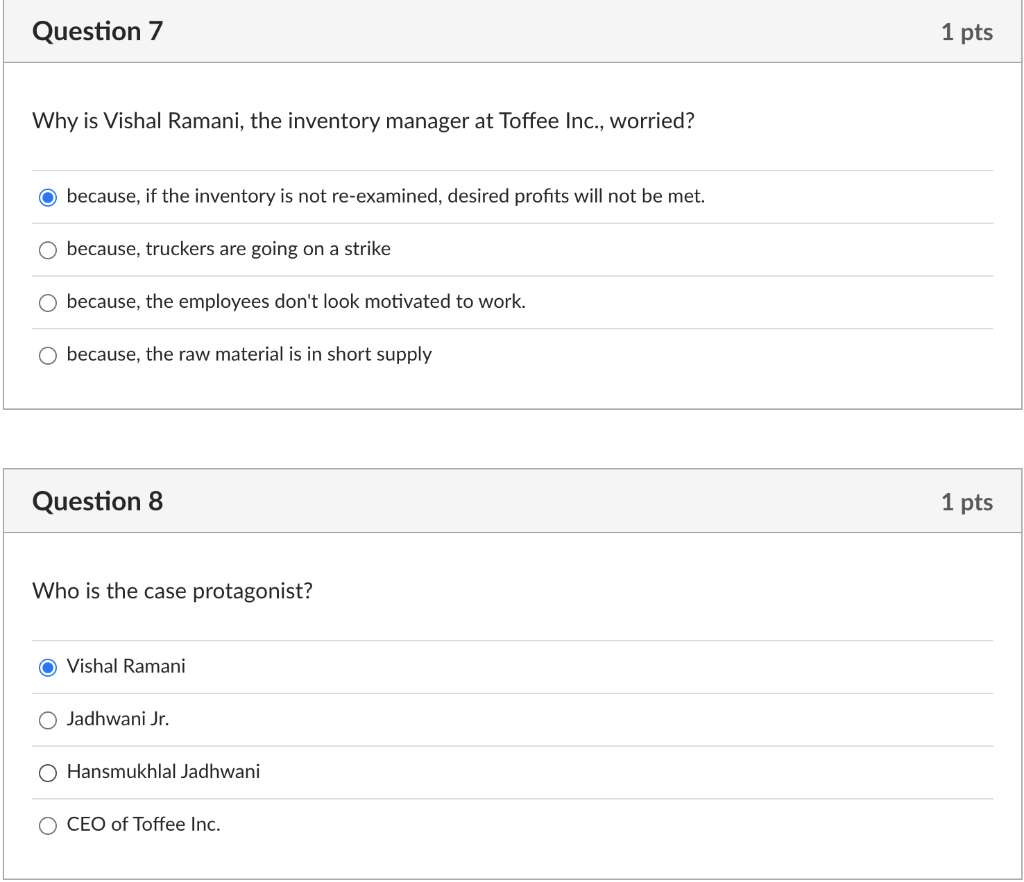Screen dimensions: 1024x882
Task: Click the 'CEO of Toffee Inc.' label text
Action: [x=143, y=824]
